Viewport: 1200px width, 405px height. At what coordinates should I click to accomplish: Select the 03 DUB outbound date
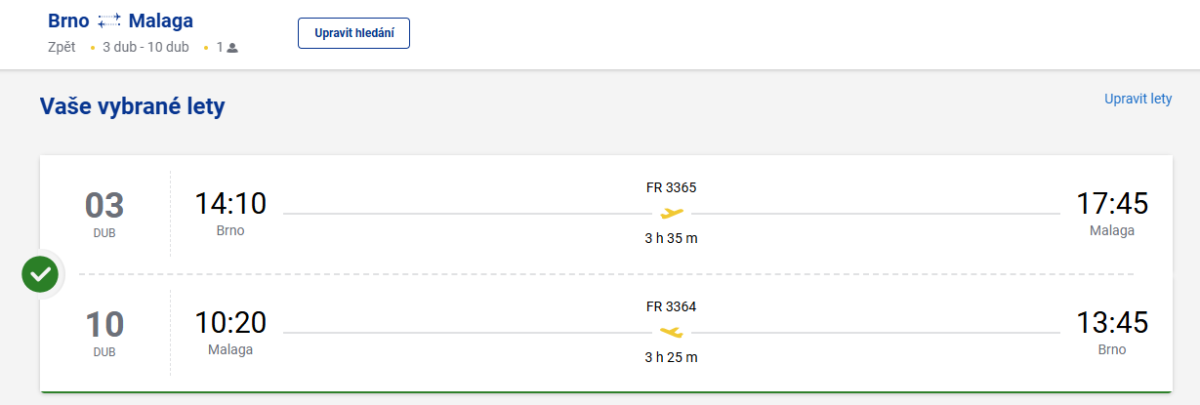[104, 212]
